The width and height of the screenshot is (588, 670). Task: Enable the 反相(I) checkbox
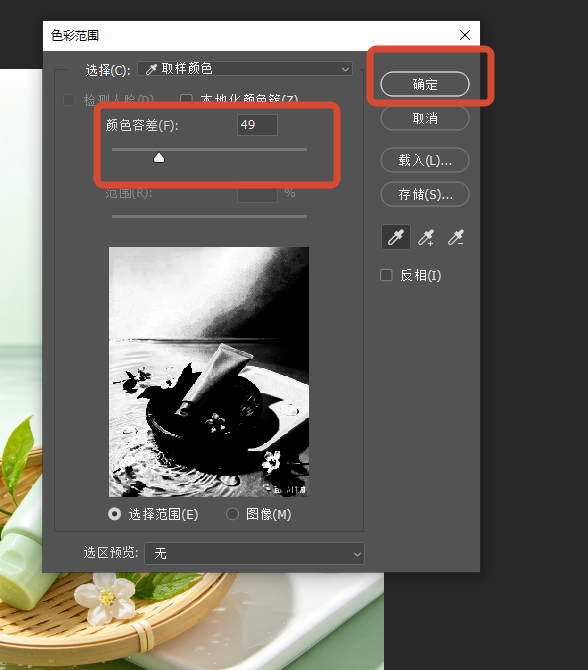[386, 275]
